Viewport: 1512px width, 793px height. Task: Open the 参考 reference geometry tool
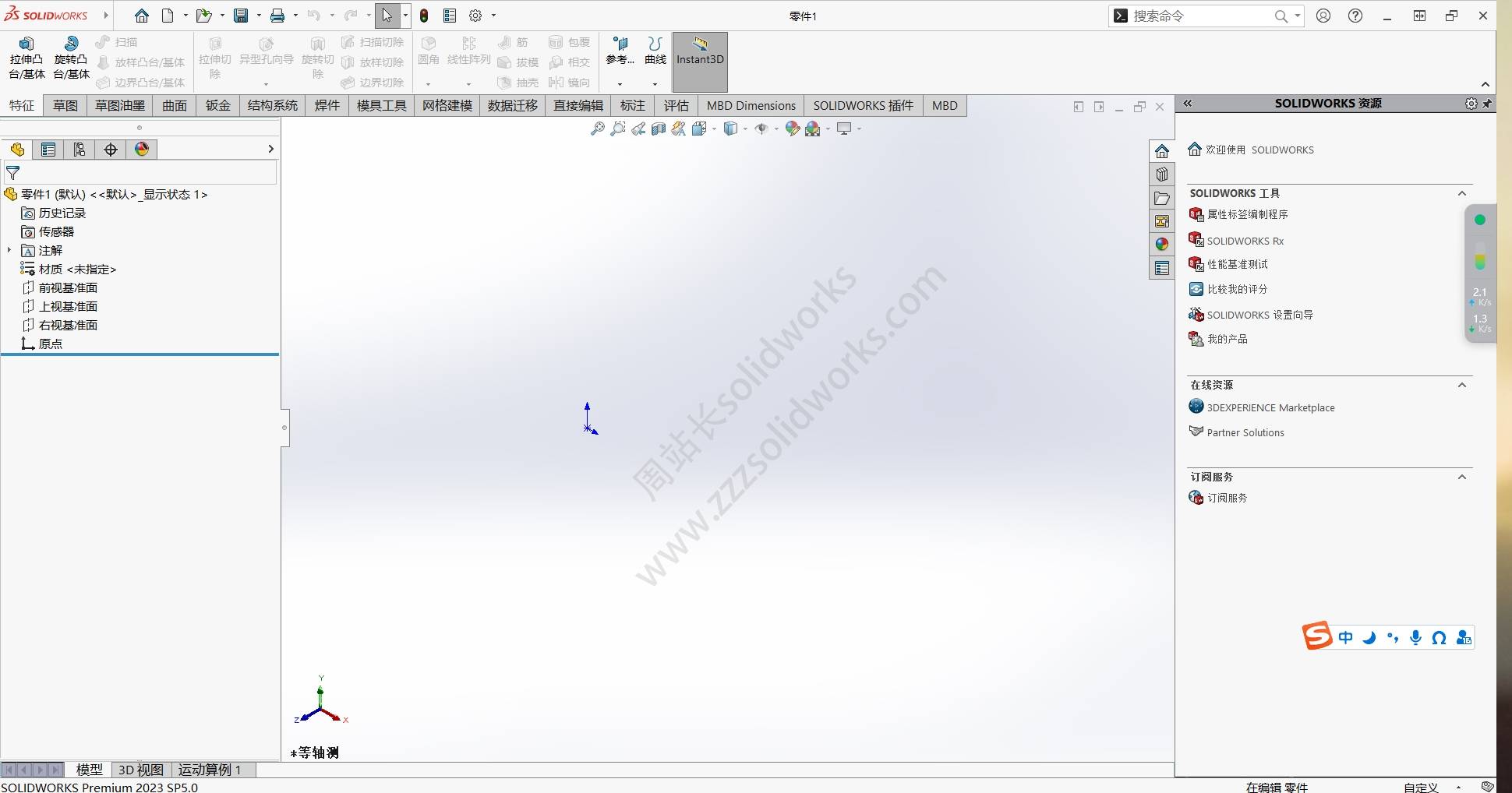point(620,51)
